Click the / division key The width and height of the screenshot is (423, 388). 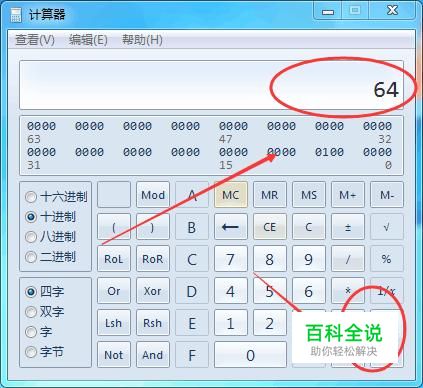point(348,259)
